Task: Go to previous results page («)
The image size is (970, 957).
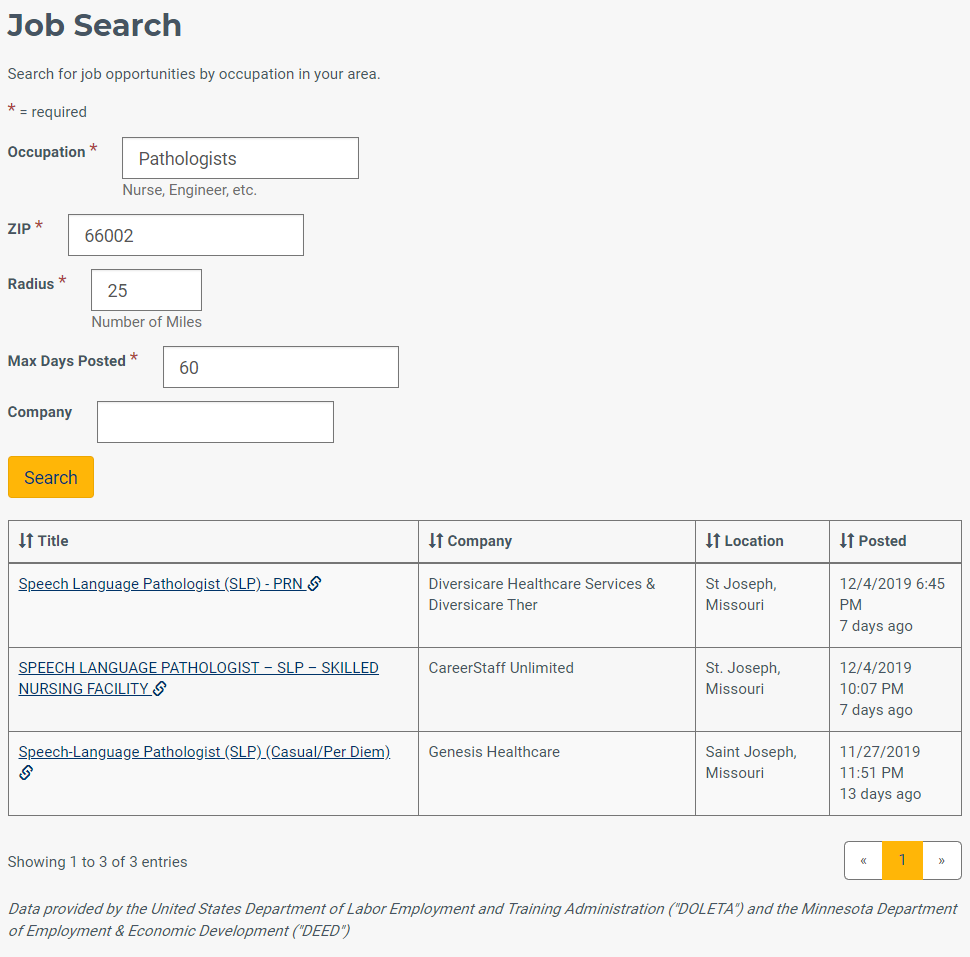Action: [x=864, y=860]
